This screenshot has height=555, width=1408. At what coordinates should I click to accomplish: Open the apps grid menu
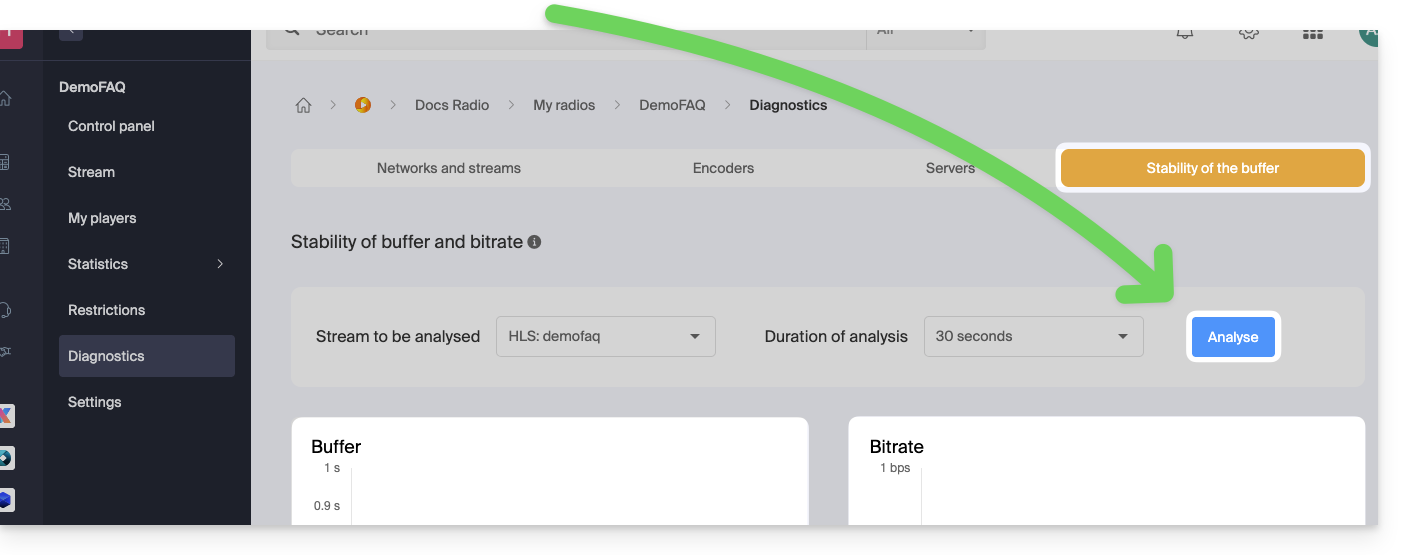click(x=1312, y=33)
